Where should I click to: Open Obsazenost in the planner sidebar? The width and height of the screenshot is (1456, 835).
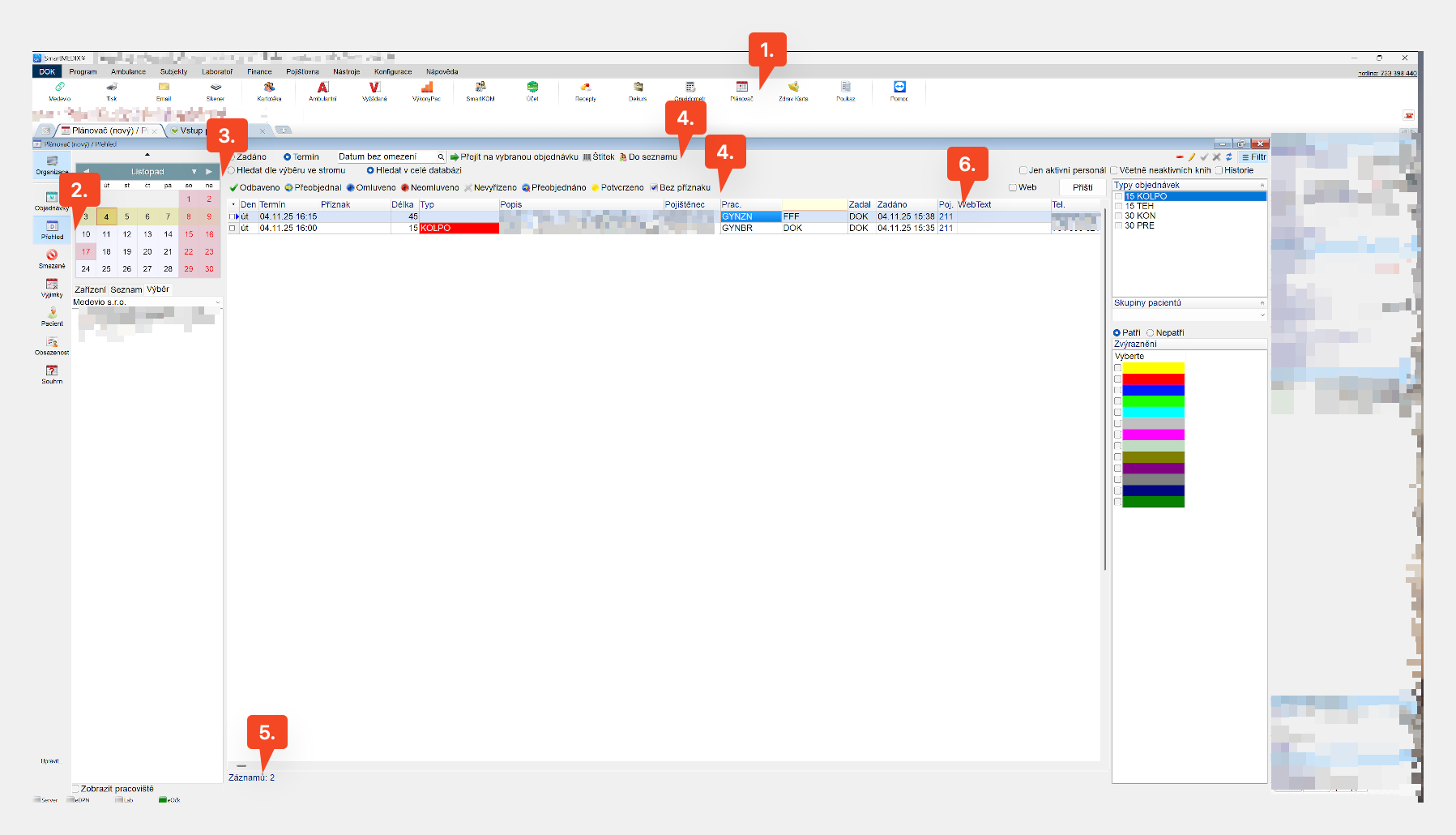tap(52, 345)
